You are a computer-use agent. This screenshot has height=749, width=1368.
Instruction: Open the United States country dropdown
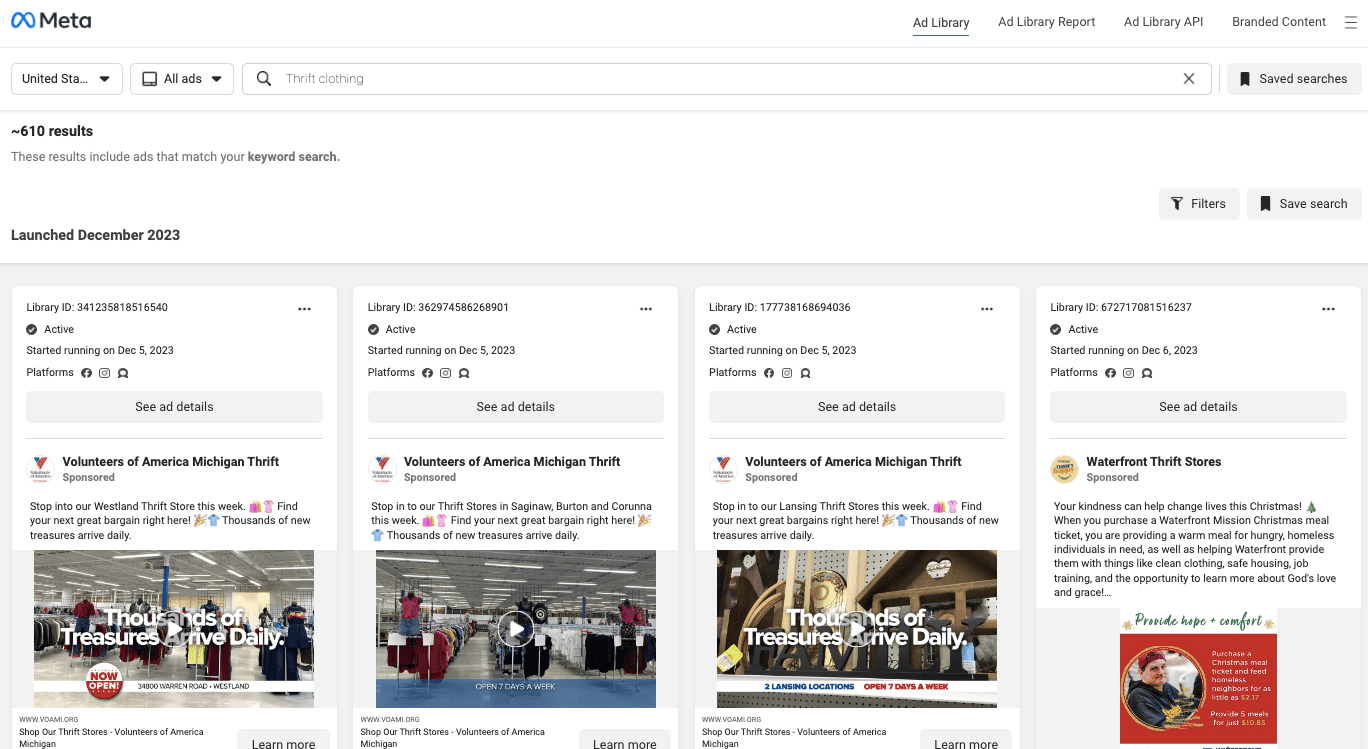coord(67,79)
